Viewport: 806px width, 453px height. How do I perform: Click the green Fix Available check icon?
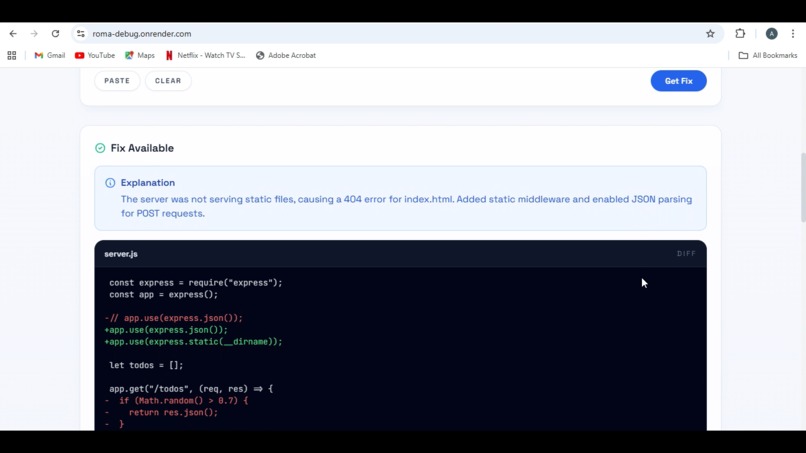coord(100,148)
